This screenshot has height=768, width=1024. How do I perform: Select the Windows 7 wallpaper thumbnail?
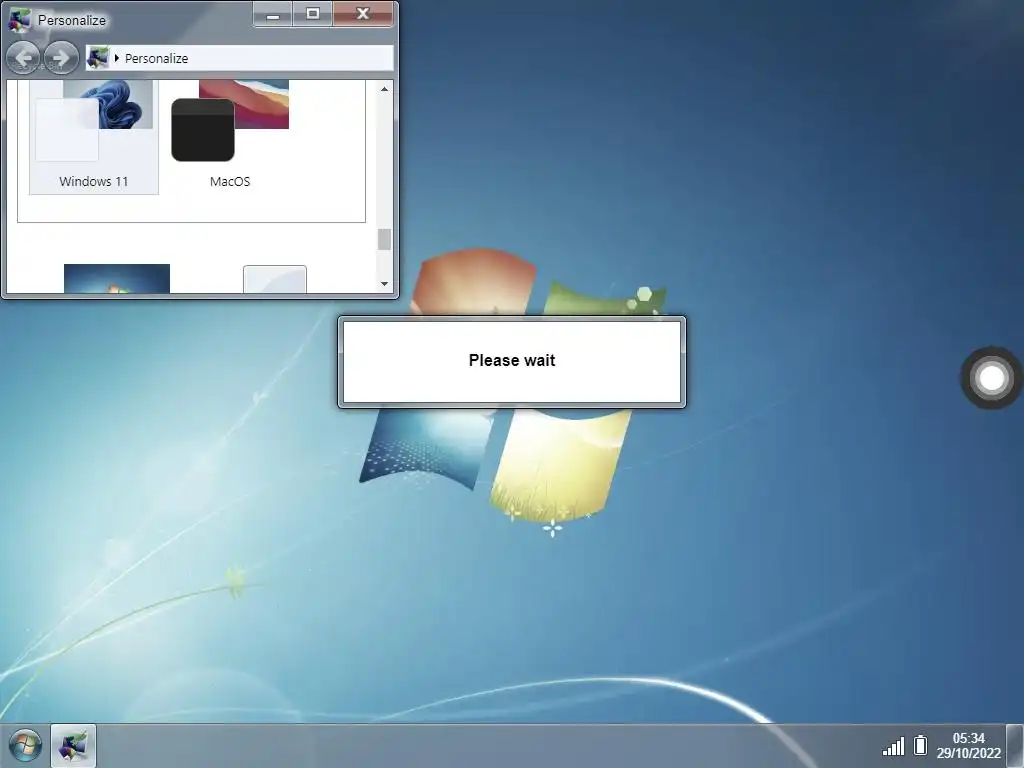click(x=117, y=278)
